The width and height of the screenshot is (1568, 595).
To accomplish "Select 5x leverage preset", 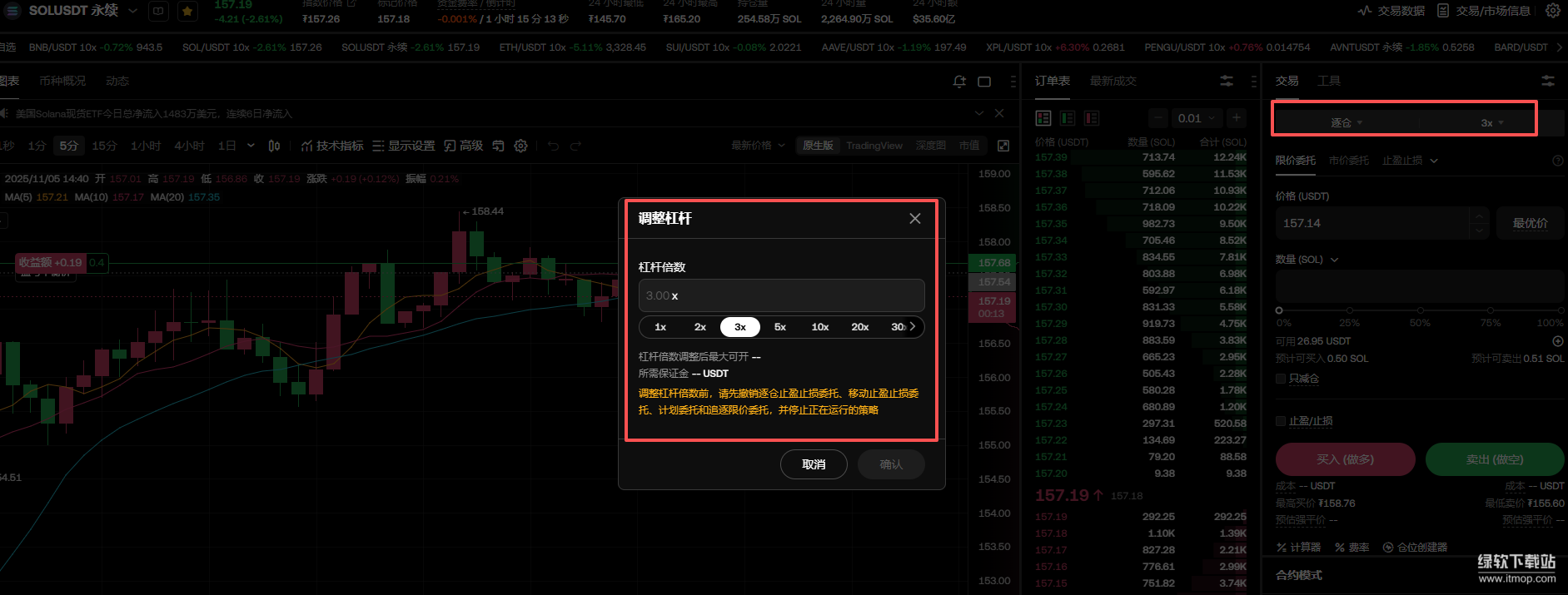I will [779, 327].
